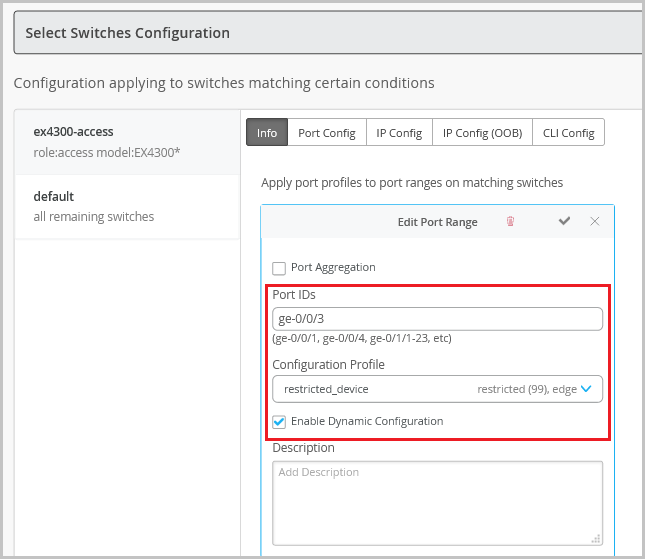Confirm port range edit with checkmark icon
645x559 pixels.
click(x=564, y=221)
